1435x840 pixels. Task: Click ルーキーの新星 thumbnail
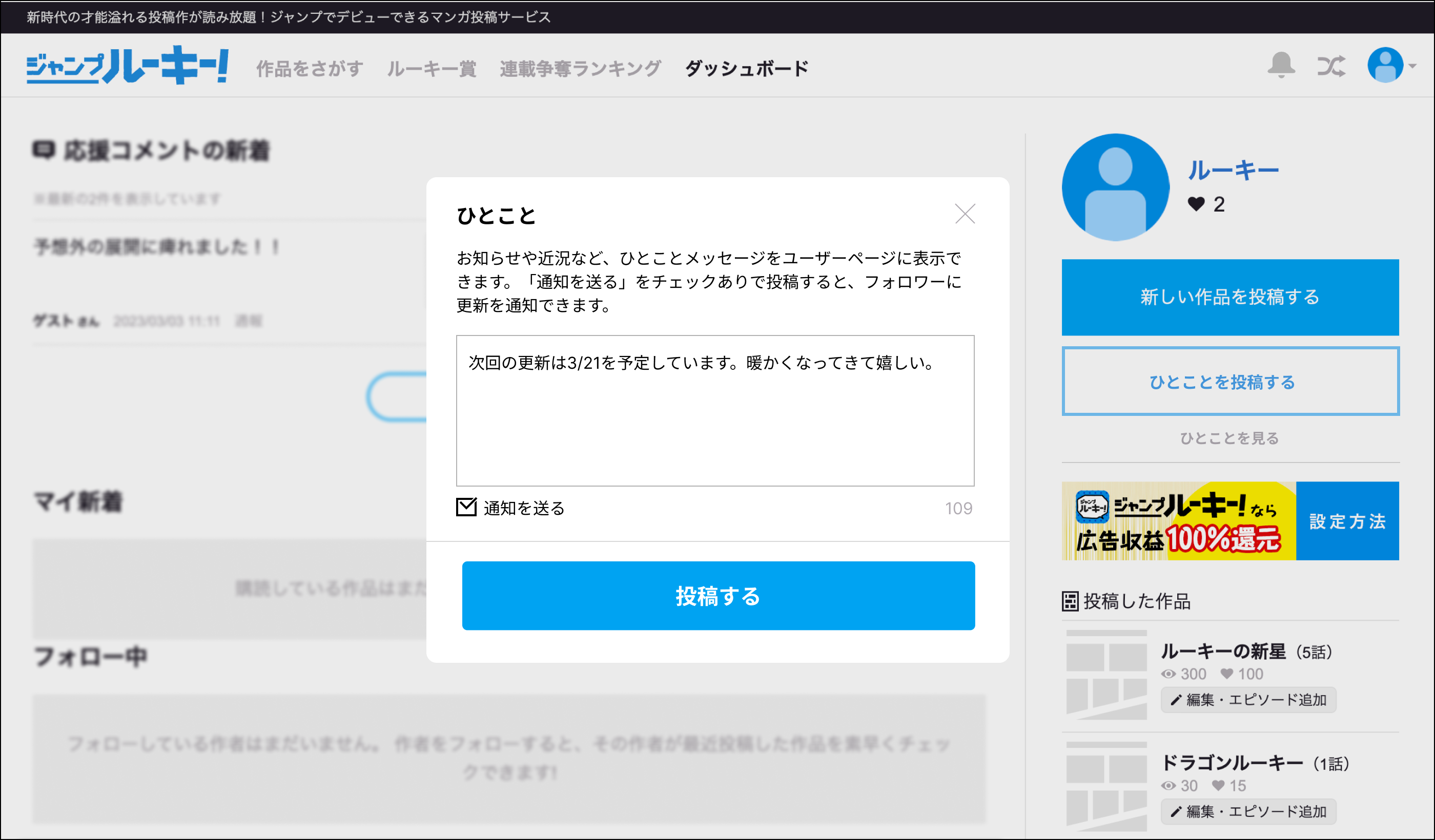coord(1106,675)
